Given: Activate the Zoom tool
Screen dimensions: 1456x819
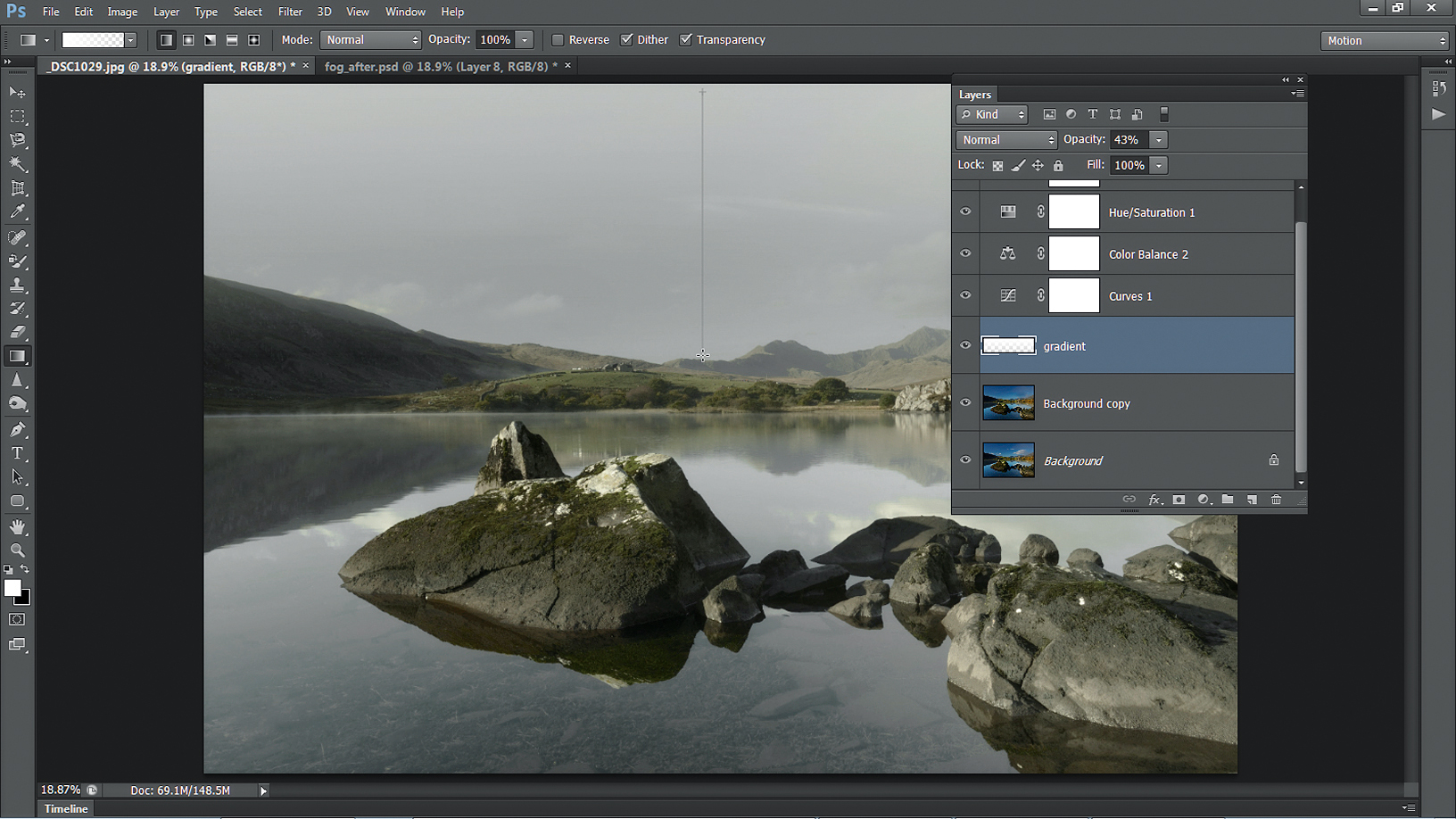Looking at the screenshot, I should [17, 550].
